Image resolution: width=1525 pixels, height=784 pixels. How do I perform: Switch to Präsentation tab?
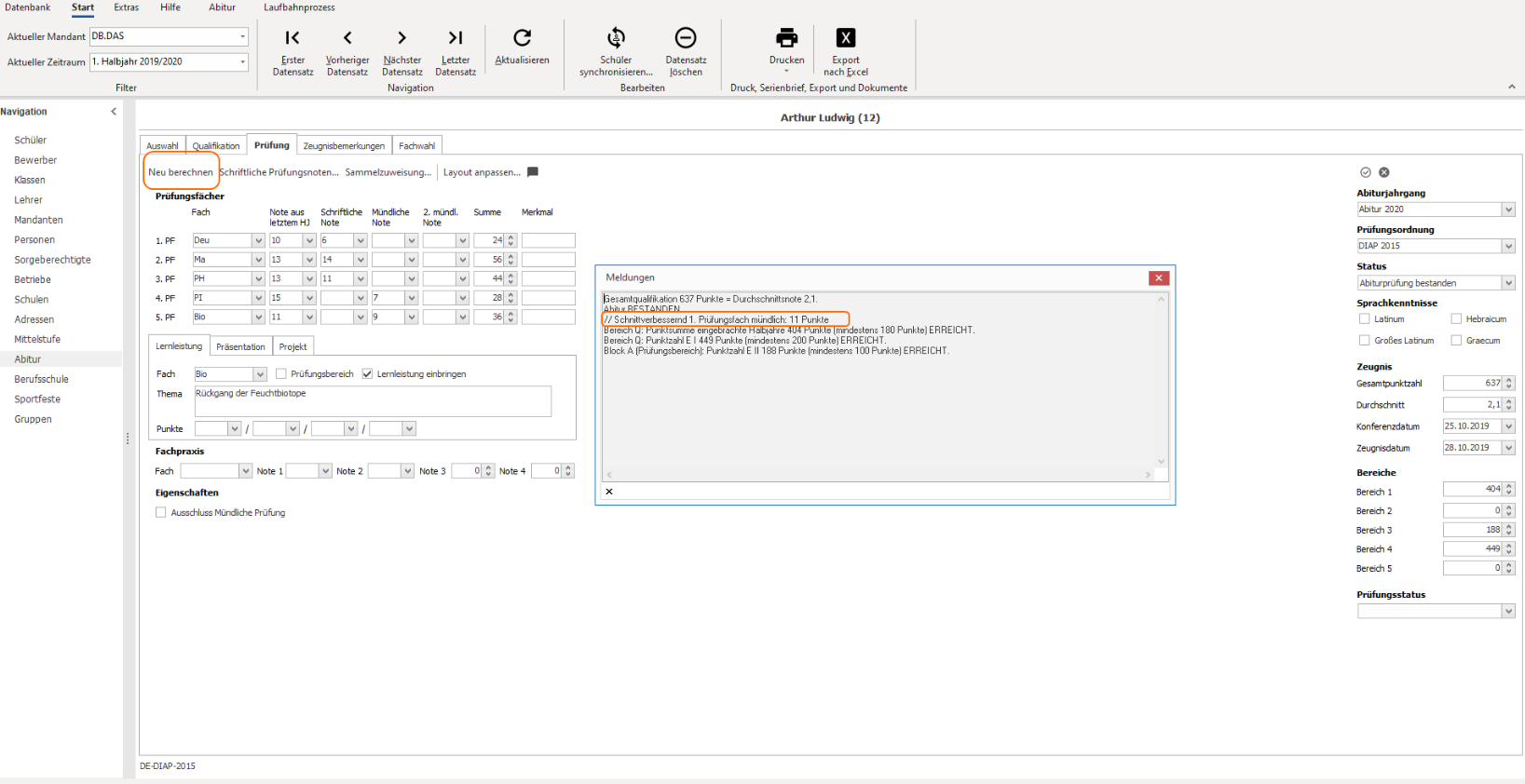(240, 346)
